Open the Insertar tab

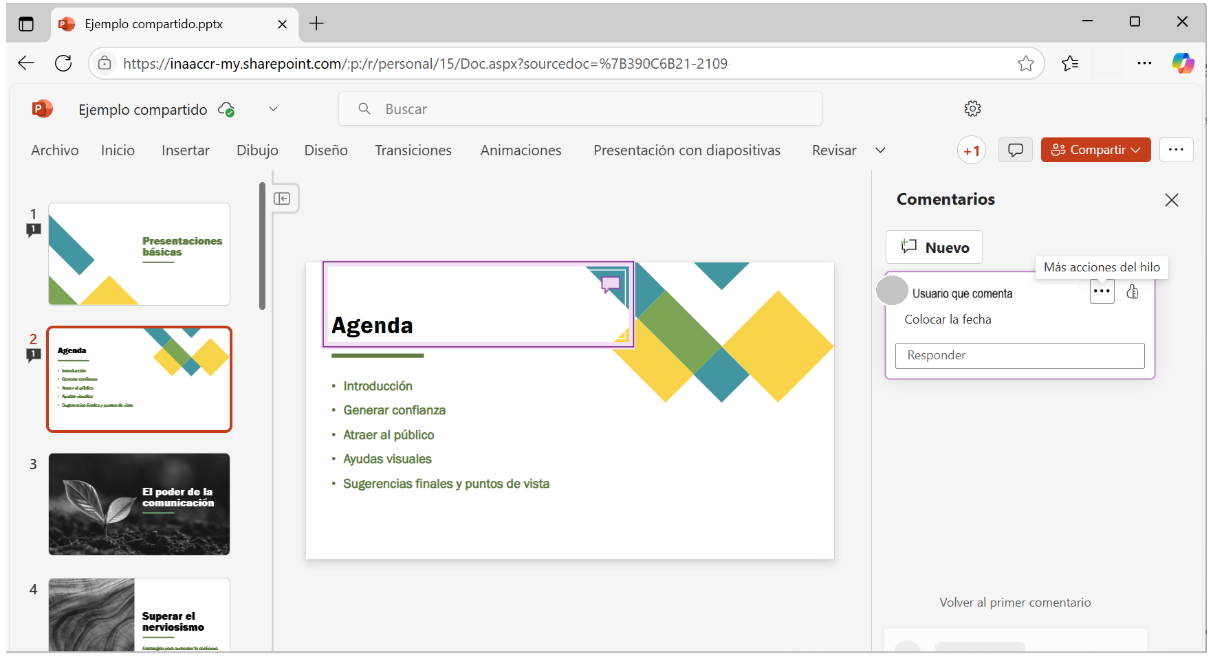[185, 150]
